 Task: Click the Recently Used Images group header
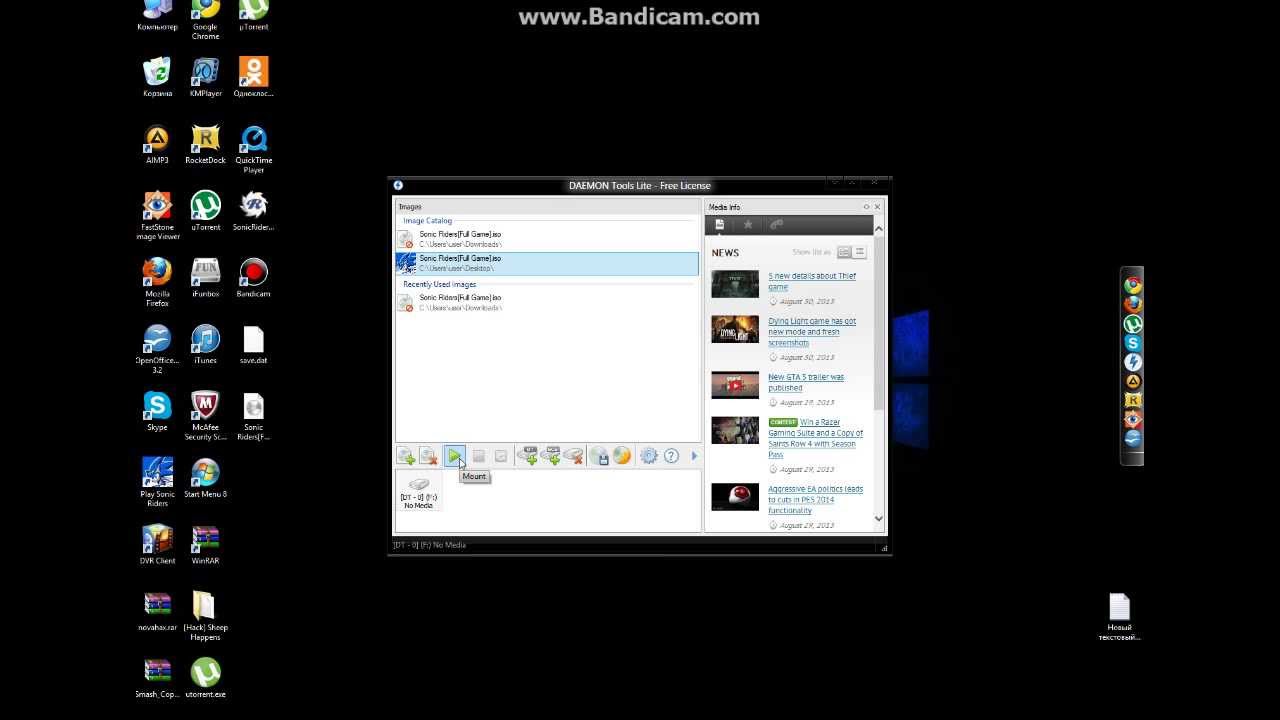[x=440, y=285]
